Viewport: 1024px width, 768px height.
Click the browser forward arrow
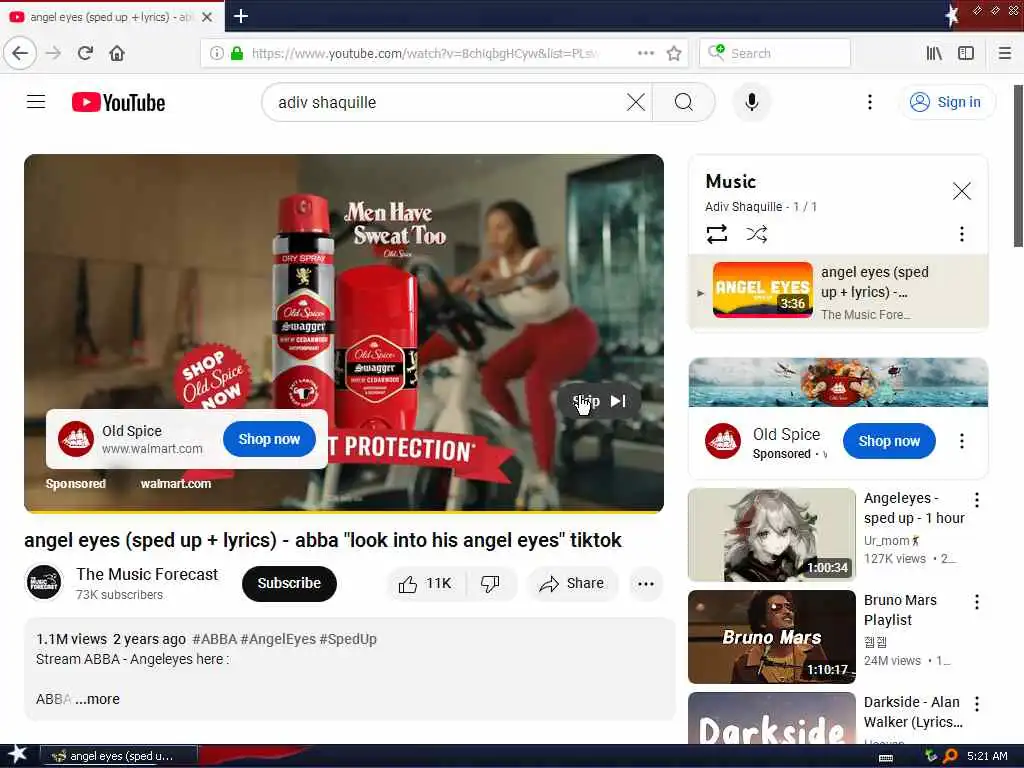[x=54, y=53]
